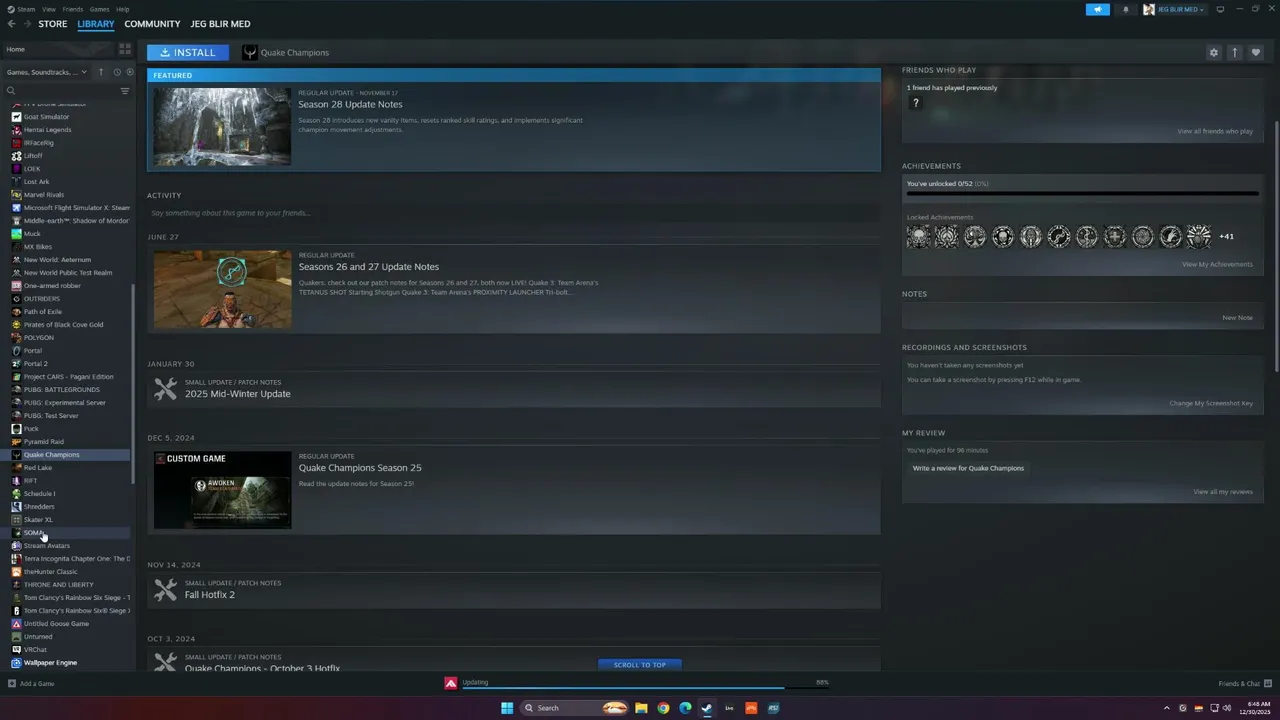The width and height of the screenshot is (1280, 720).
Task: Open Quake Champions Season 25 thumbnail
Action: coord(222,490)
